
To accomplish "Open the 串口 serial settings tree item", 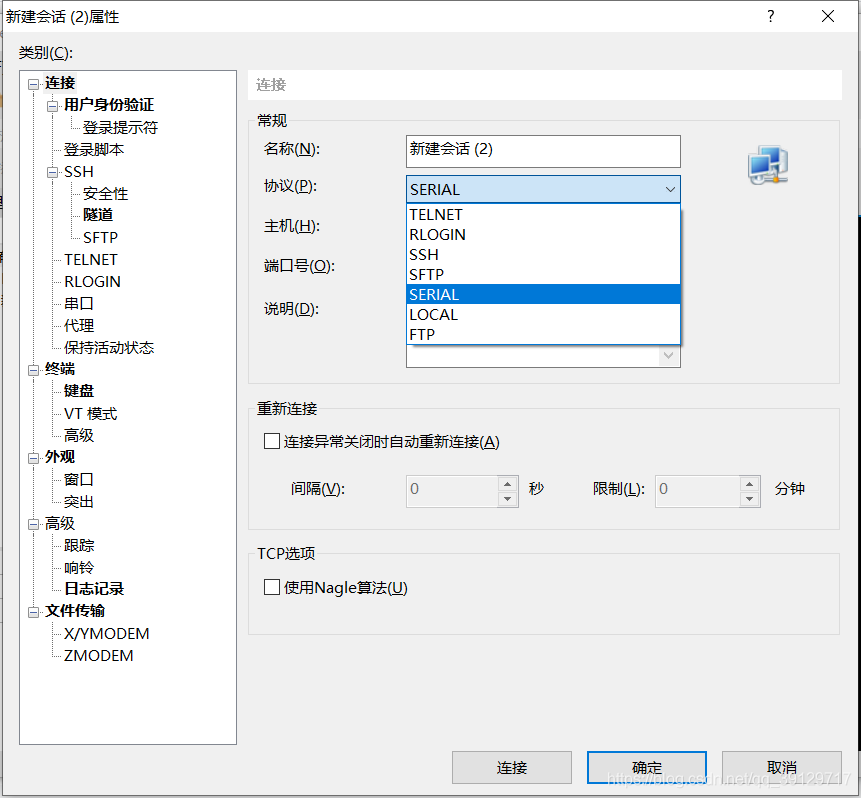I will tap(79, 304).
